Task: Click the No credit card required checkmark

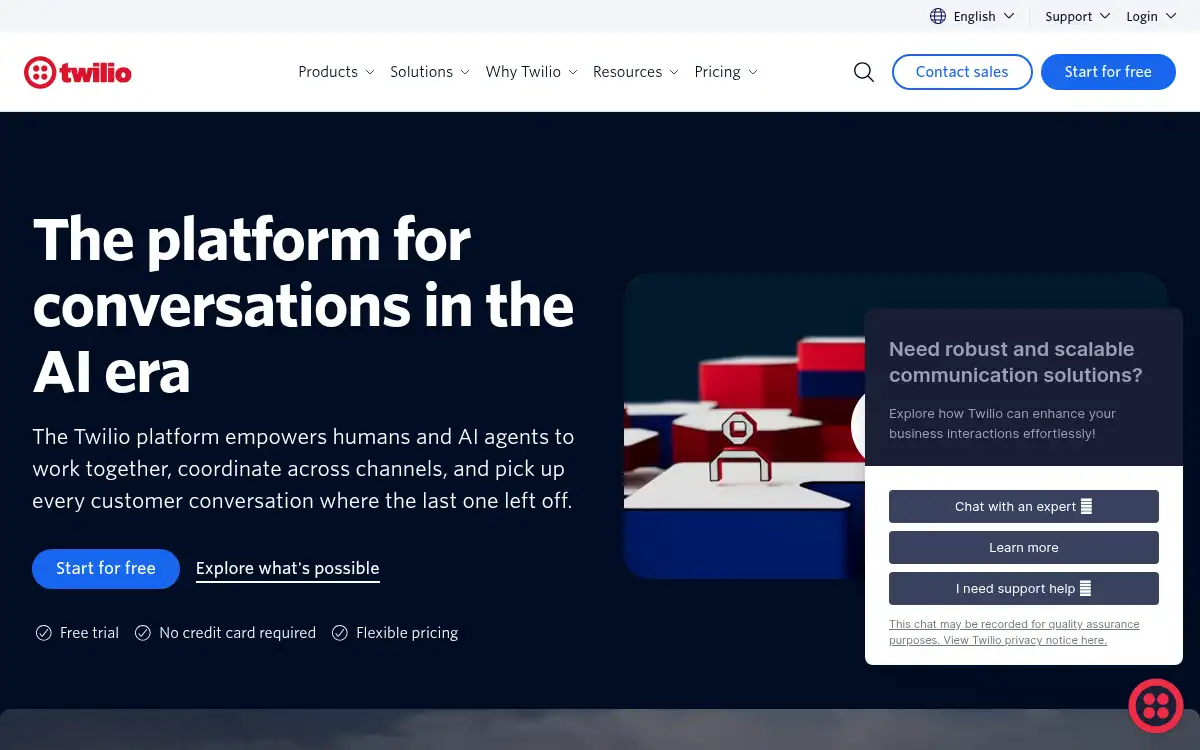Action: tap(143, 633)
